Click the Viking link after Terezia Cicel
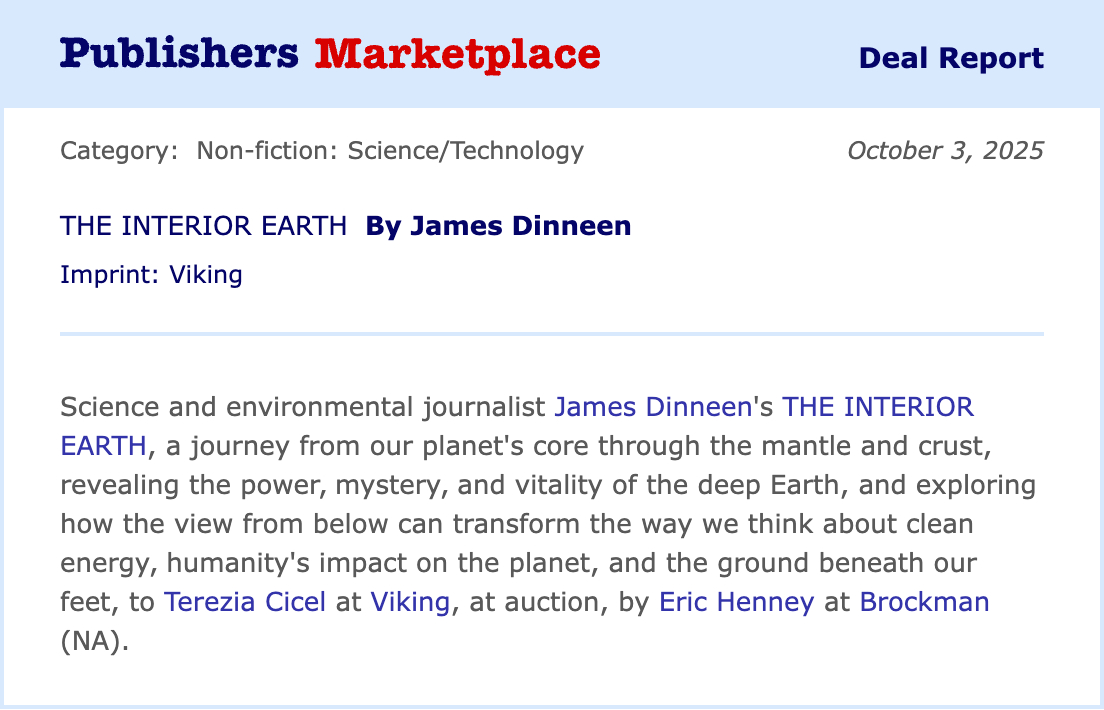The height and width of the screenshot is (710, 1104). click(x=410, y=602)
